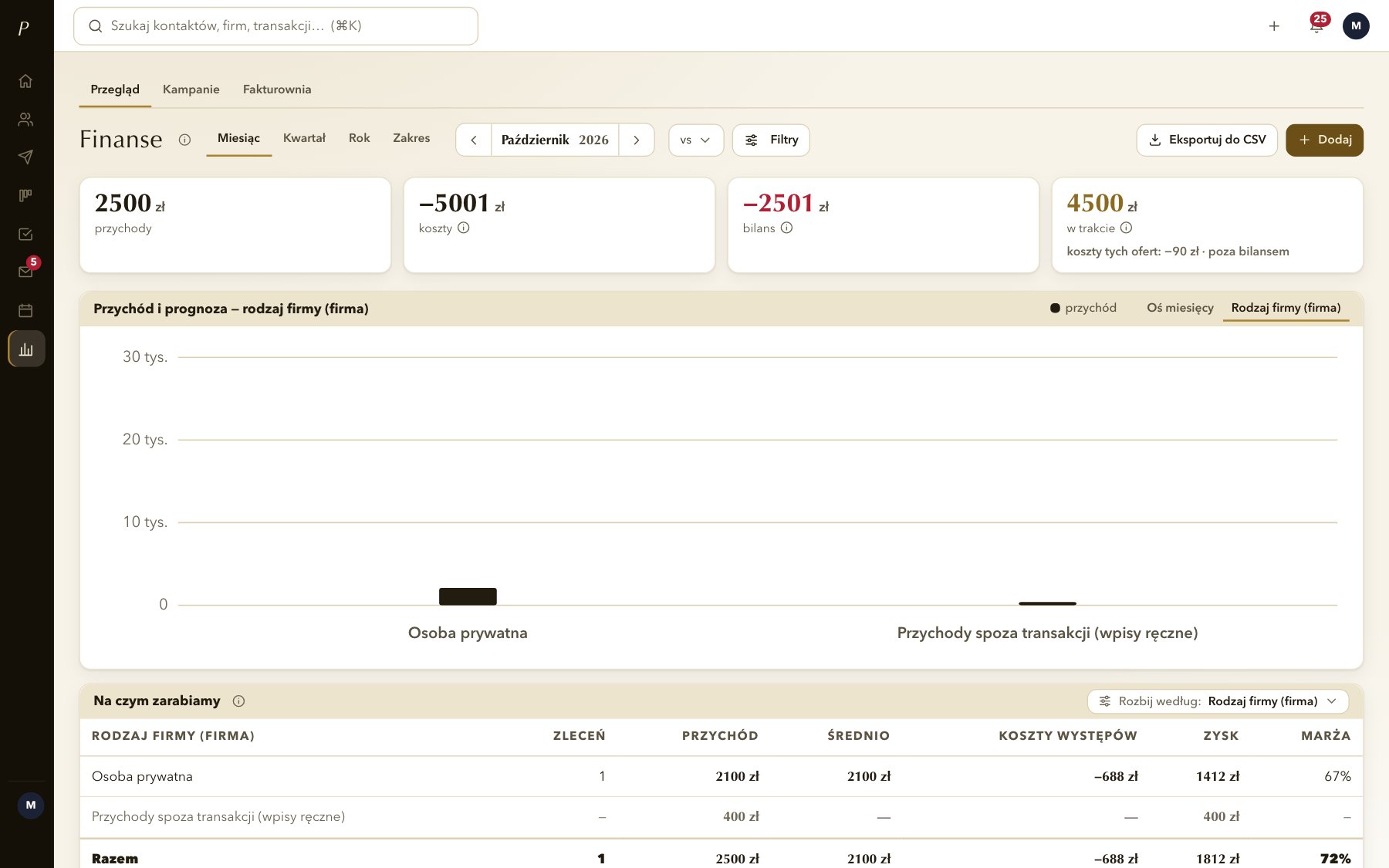Open the calendar icon in sidebar
The image size is (1389, 868).
pos(25,310)
